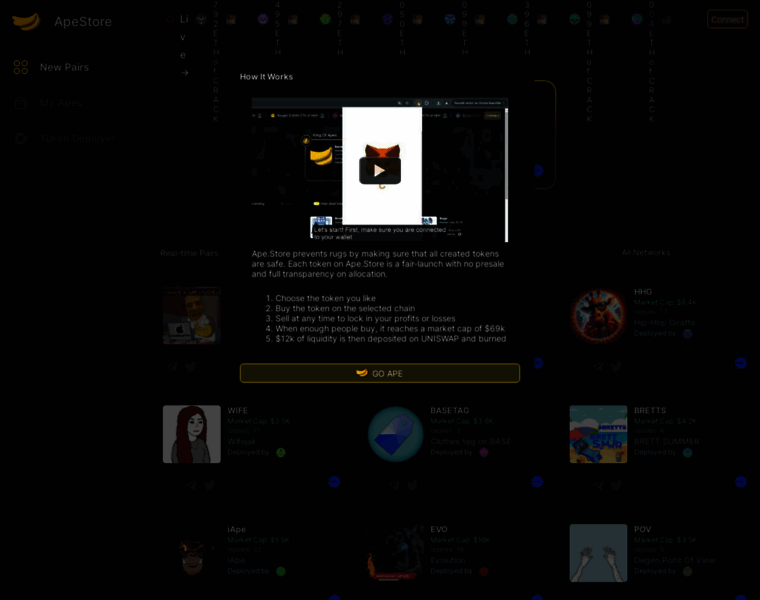Image resolution: width=760 pixels, height=600 pixels.
Task: Click the 'Wifejak' description text
Action: [x=241, y=442]
